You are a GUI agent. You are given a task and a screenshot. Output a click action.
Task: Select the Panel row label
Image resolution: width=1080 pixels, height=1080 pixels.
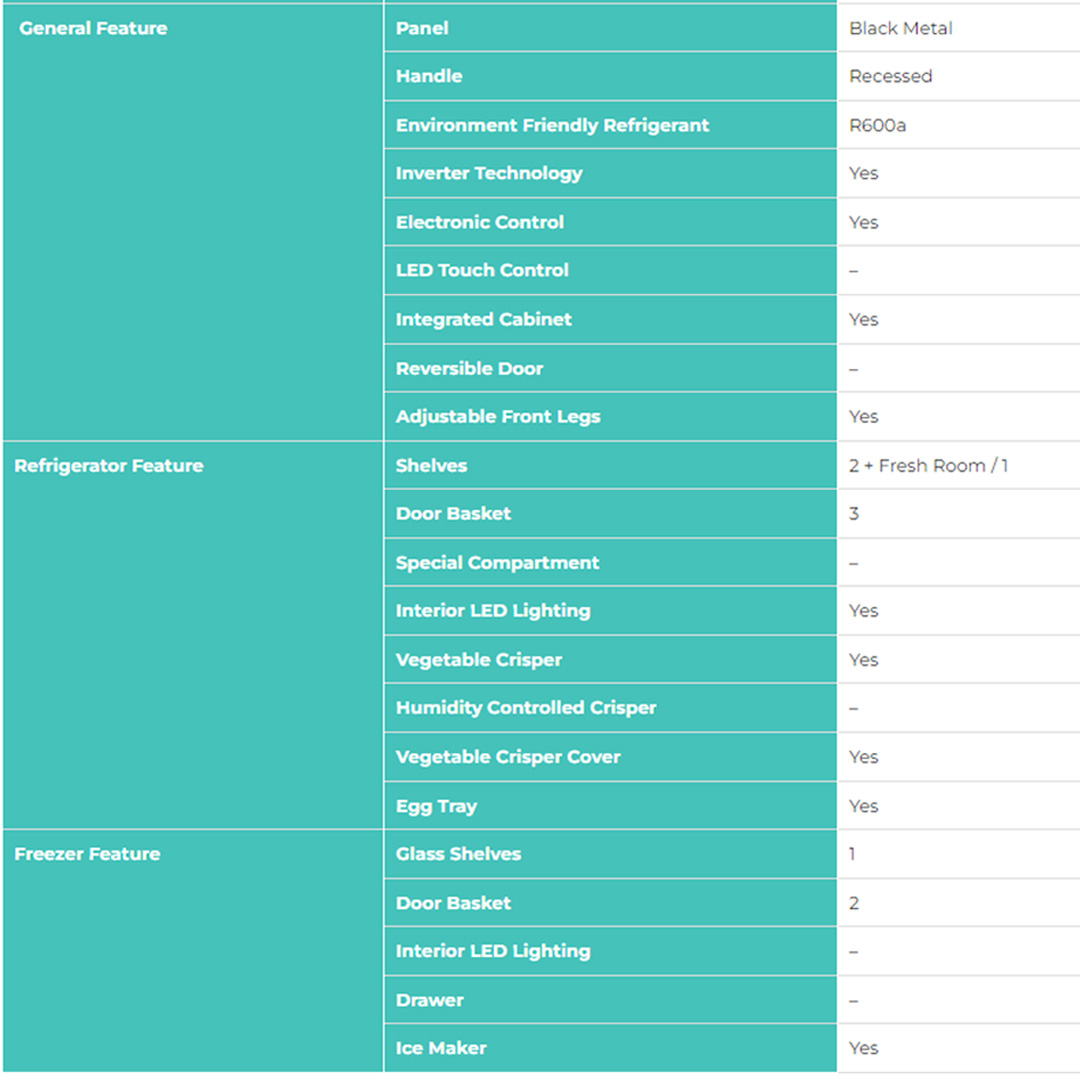pyautogui.click(x=422, y=28)
